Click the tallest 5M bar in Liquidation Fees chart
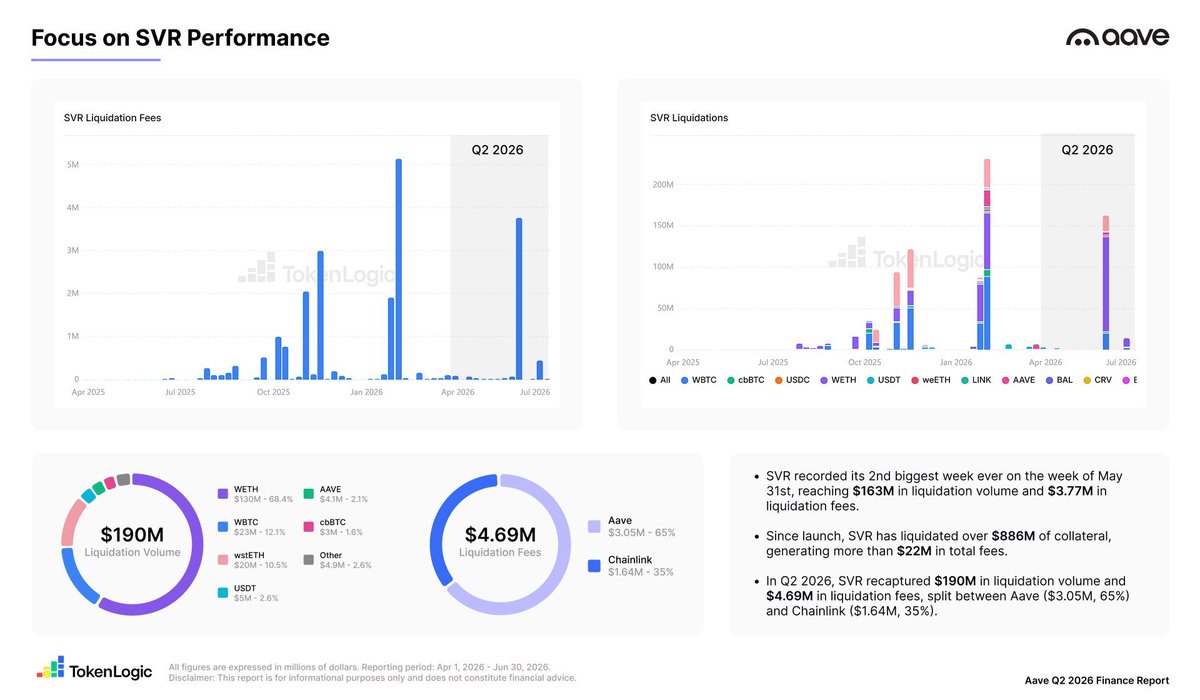Screen dimensions: 1200x700 coord(398,269)
